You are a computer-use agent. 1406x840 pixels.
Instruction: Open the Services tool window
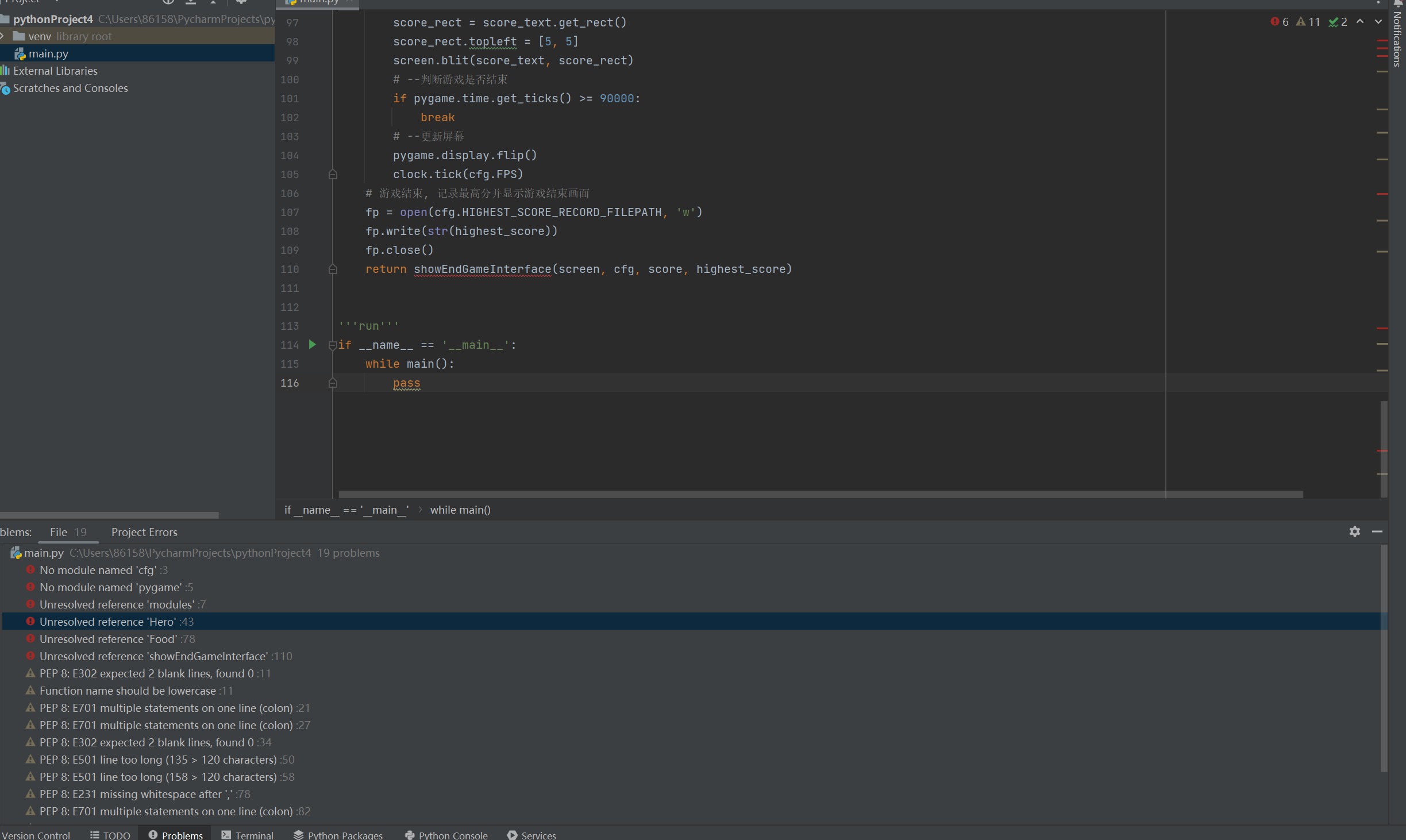(531, 835)
